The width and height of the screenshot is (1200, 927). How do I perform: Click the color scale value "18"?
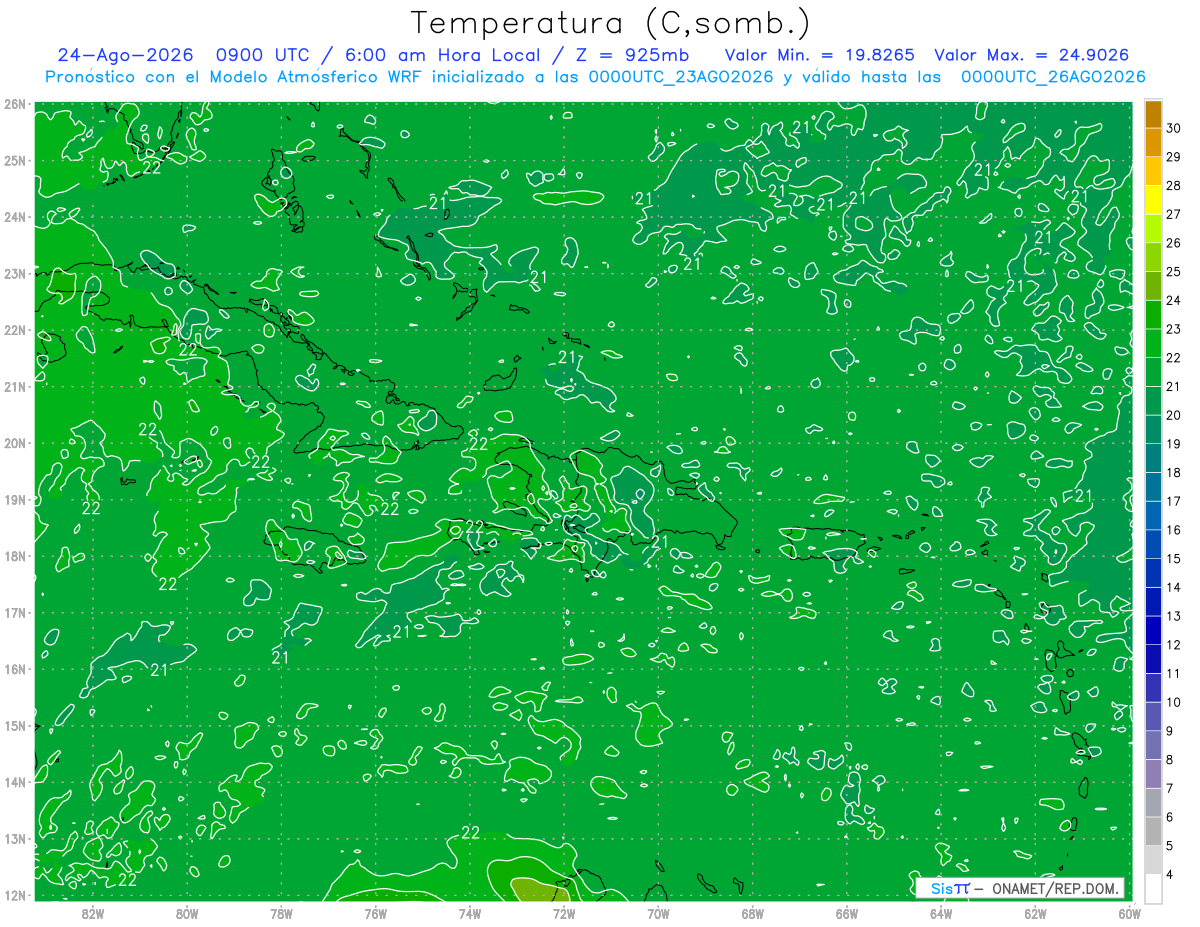[1173, 472]
